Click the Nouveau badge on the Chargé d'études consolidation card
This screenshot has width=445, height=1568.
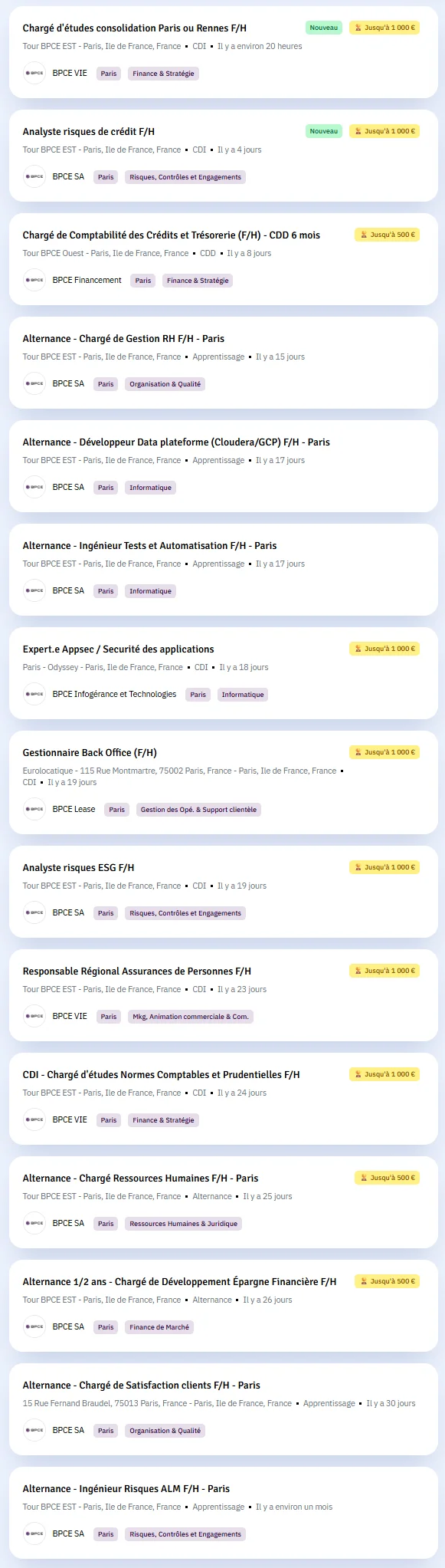pos(324,28)
